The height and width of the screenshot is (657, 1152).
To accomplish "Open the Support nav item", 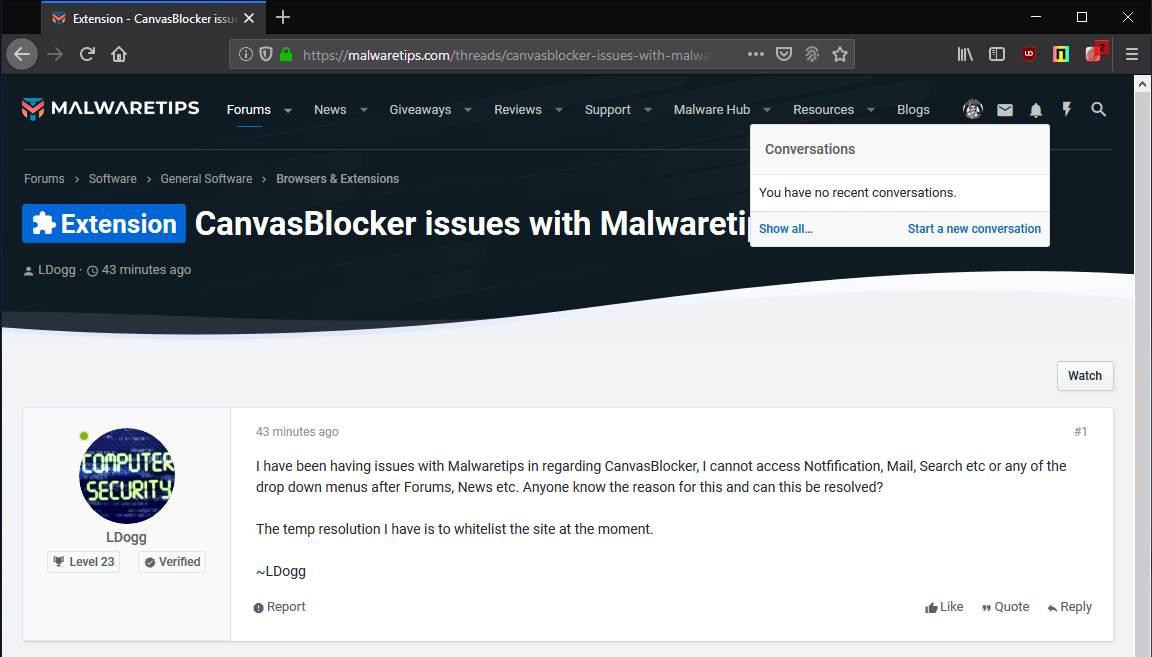I will pos(608,110).
